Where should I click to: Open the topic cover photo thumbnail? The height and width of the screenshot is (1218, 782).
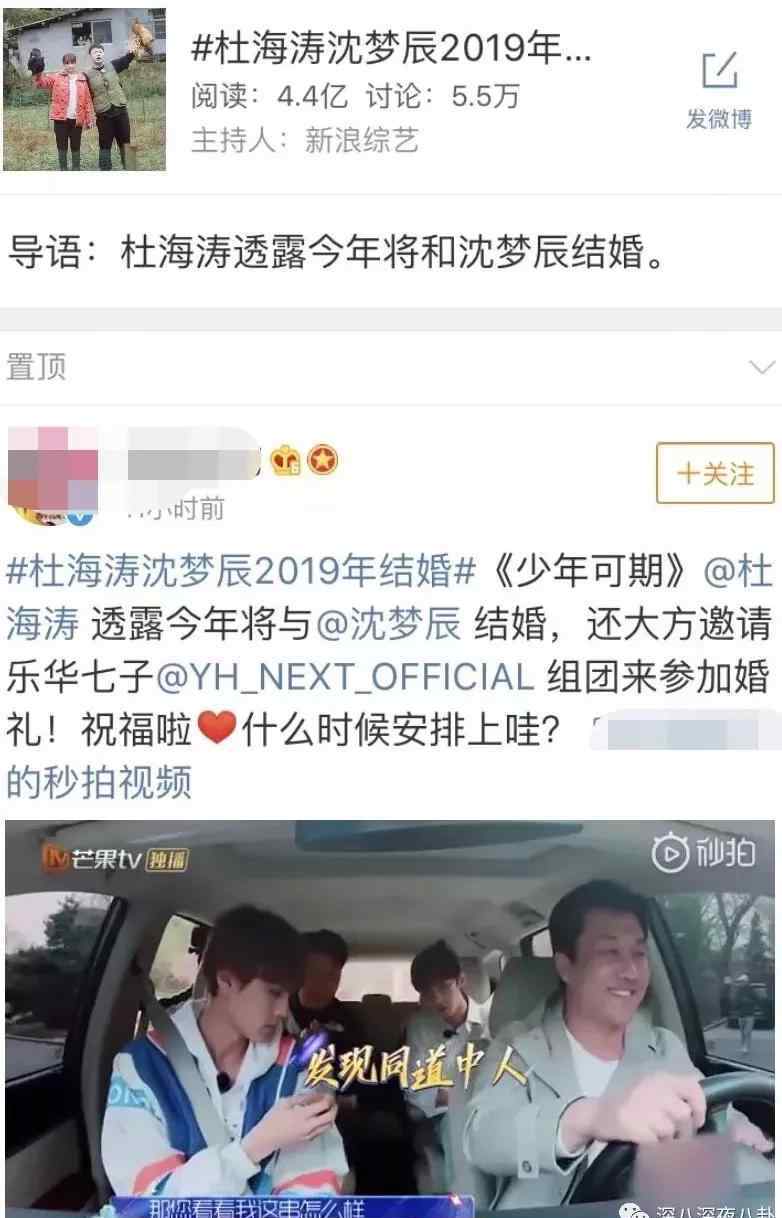point(84,89)
